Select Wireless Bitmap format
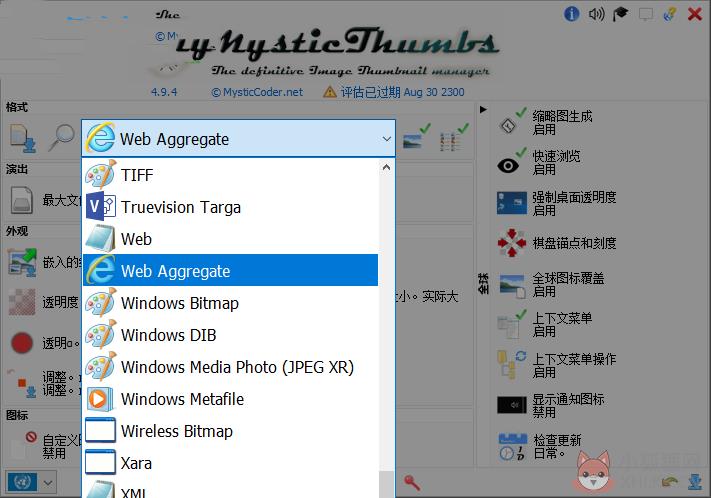The width and height of the screenshot is (711, 498). [x=231, y=431]
